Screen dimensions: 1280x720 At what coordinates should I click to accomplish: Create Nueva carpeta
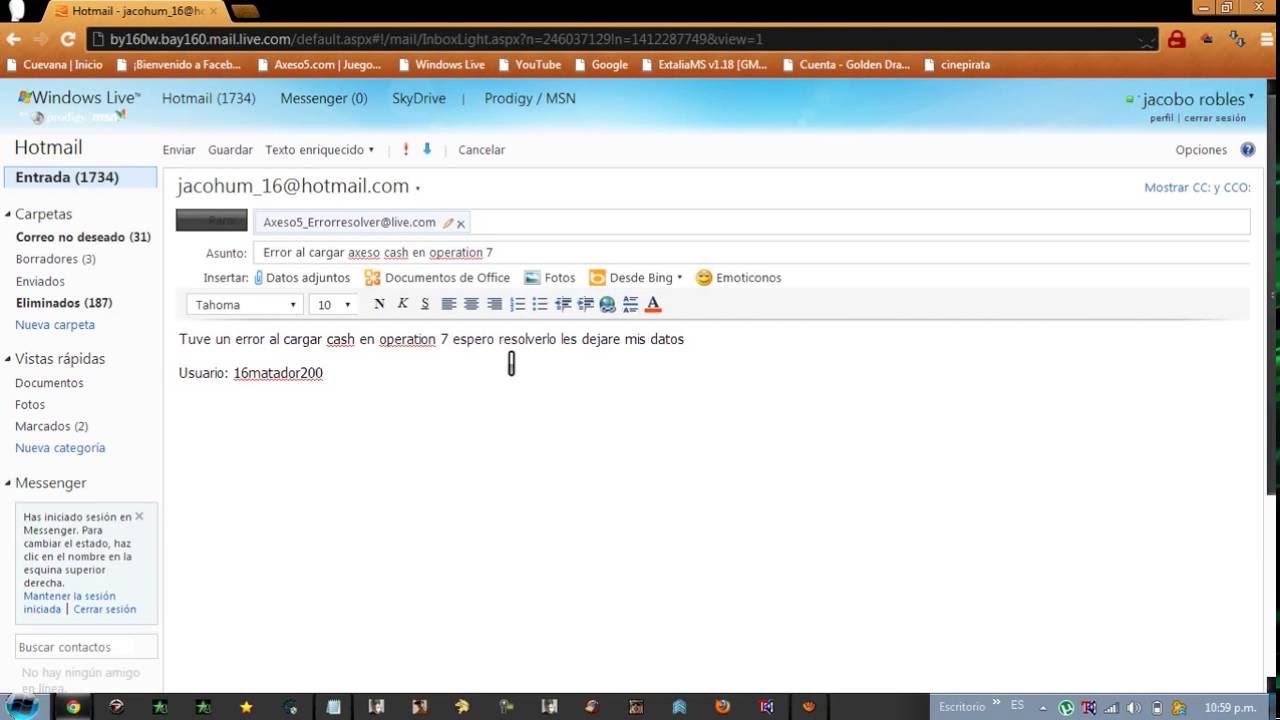pyautogui.click(x=55, y=325)
